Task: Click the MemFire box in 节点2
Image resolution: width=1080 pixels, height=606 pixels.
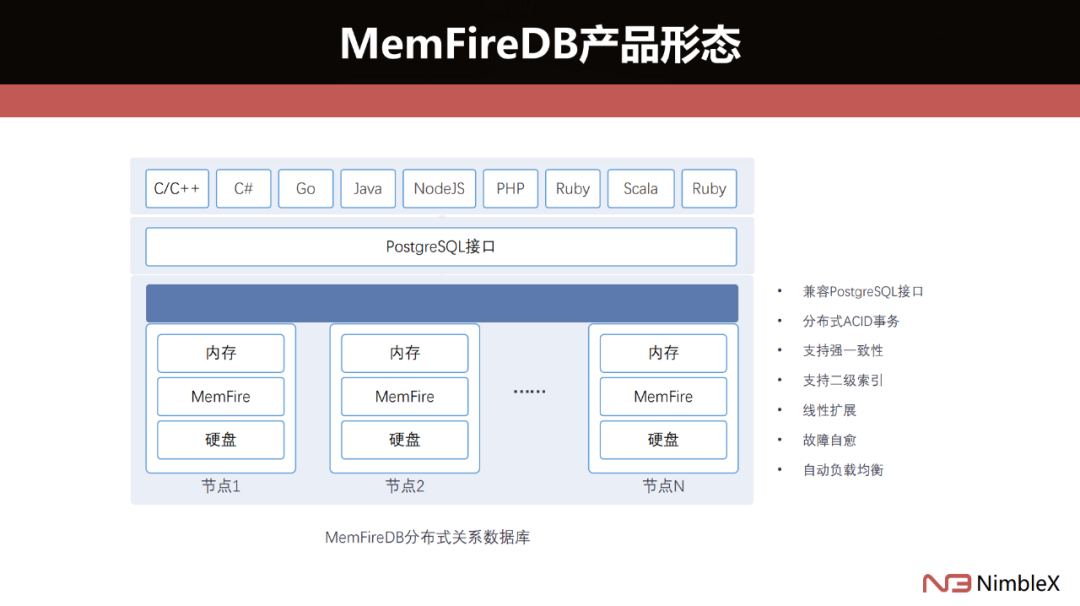Action: coord(404,397)
